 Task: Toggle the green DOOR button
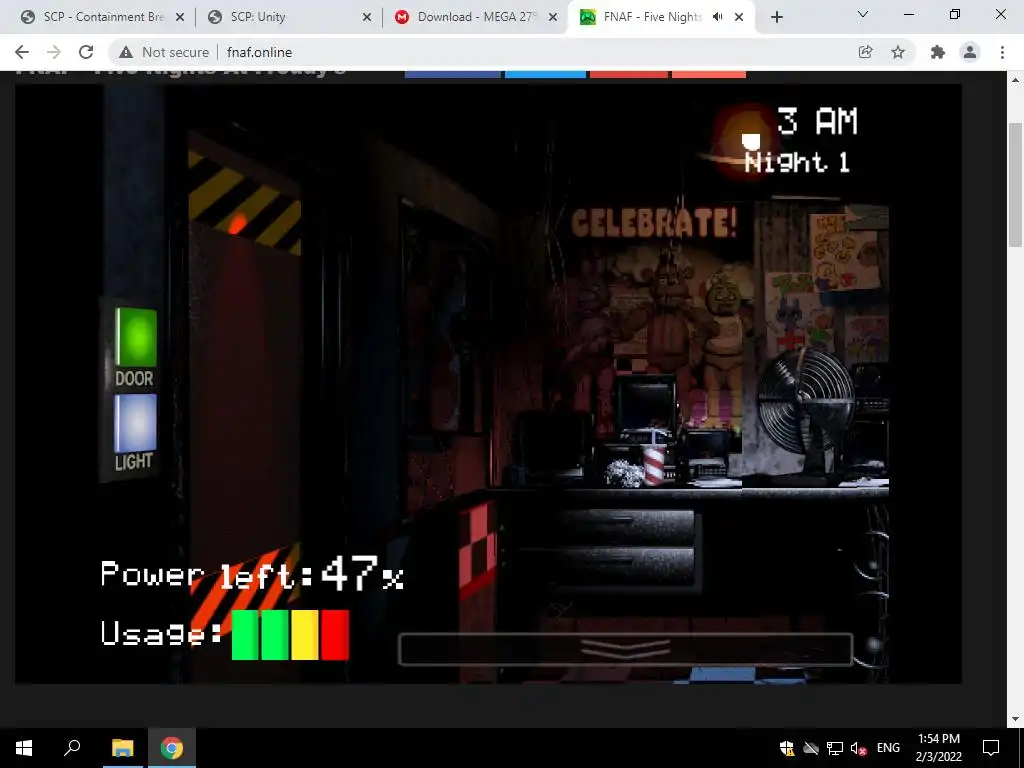tap(136, 338)
